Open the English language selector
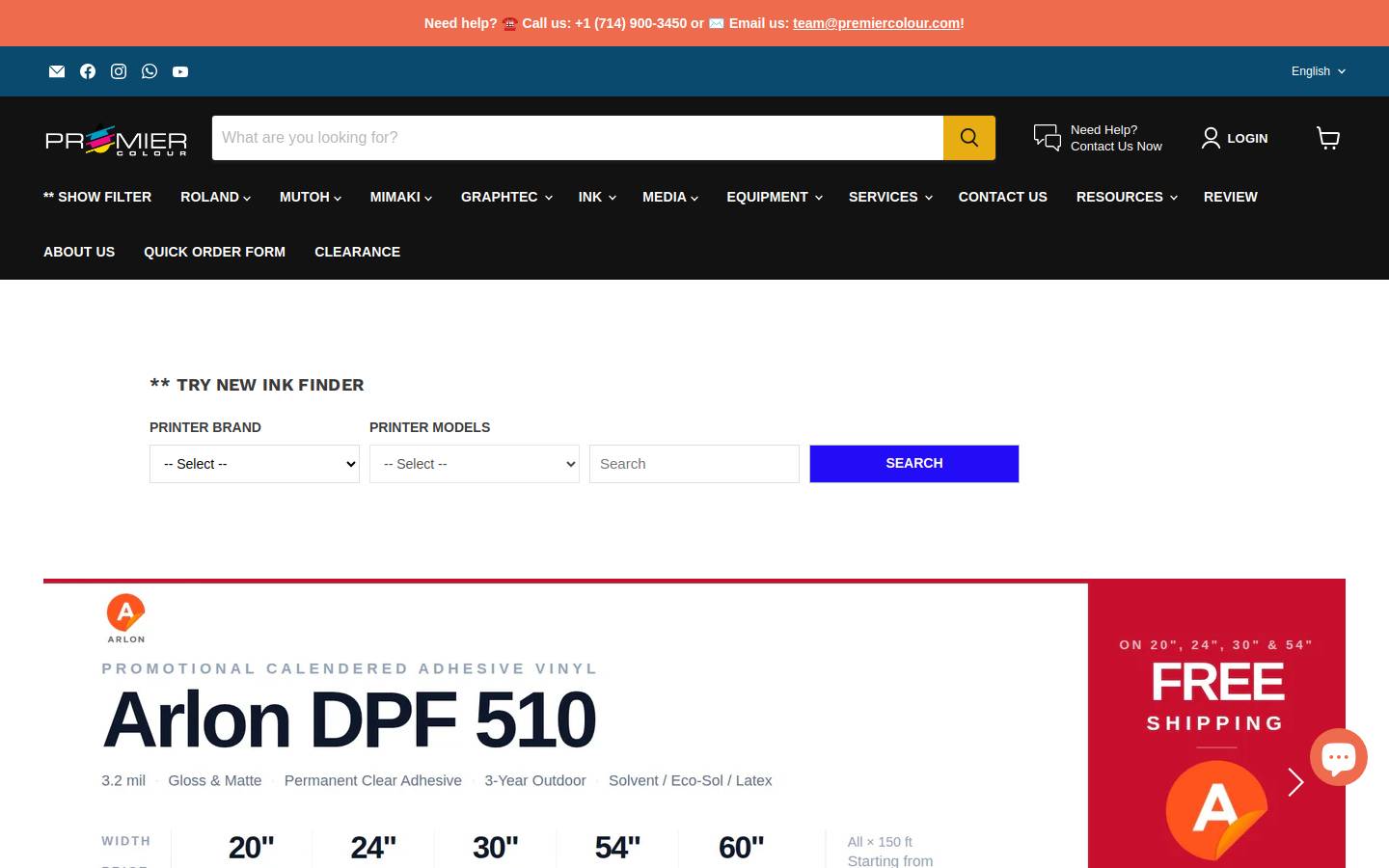Image resolution: width=1389 pixels, height=868 pixels. [x=1318, y=71]
